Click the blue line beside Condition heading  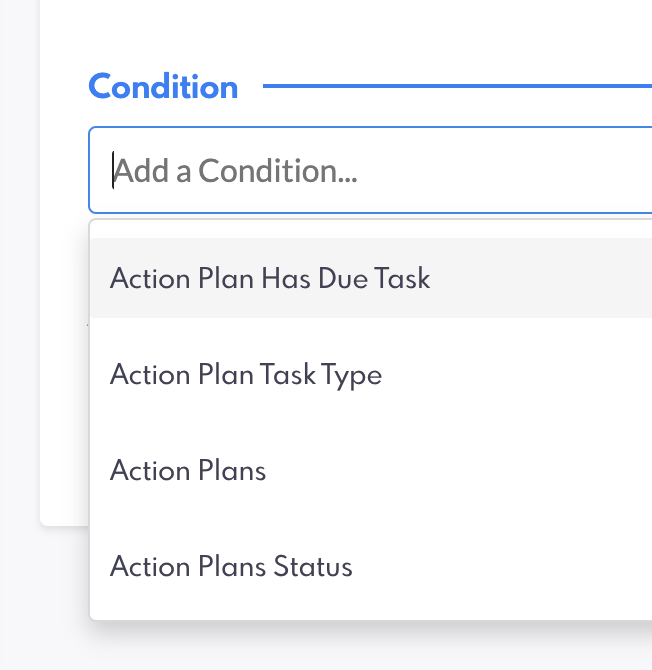click(x=455, y=87)
